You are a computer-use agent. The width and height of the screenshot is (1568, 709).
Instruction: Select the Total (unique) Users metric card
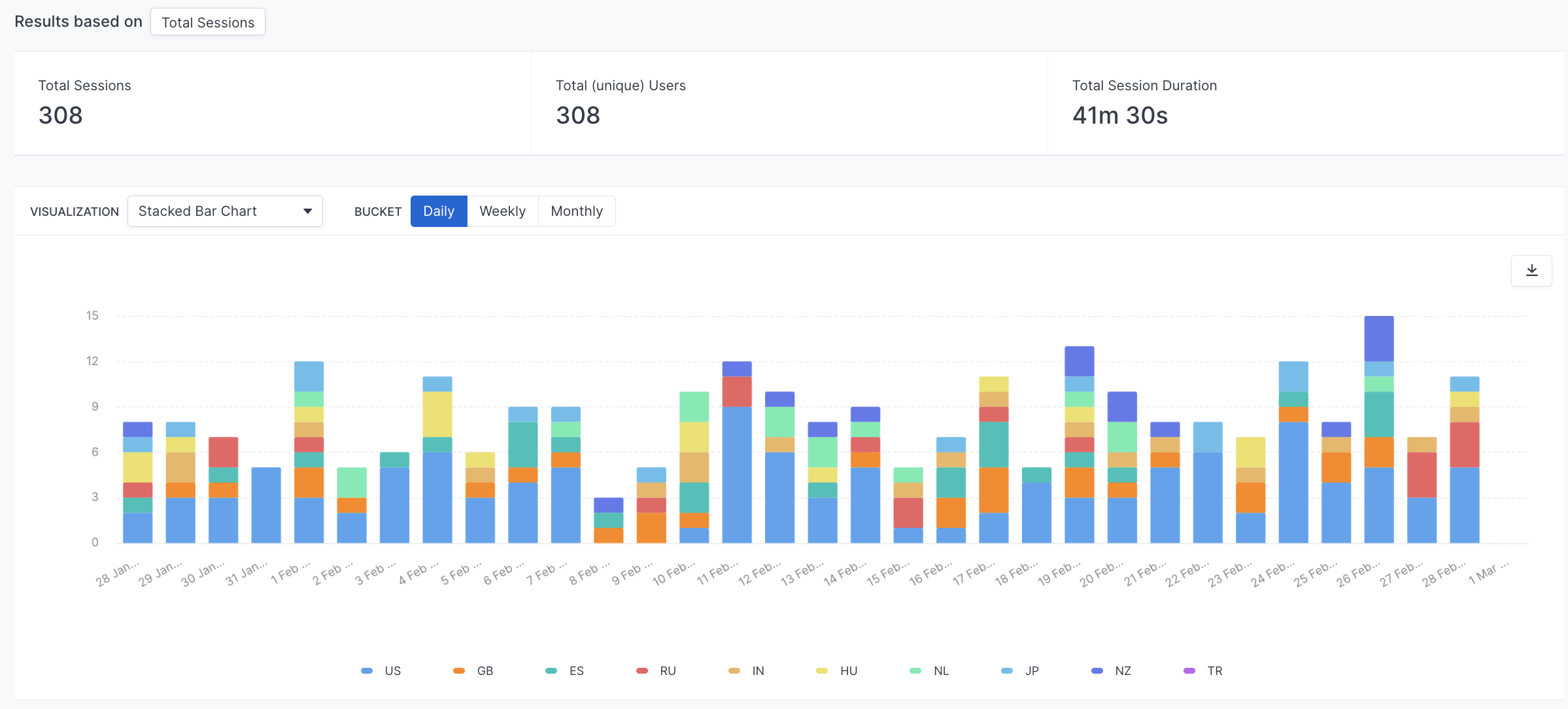[x=789, y=103]
